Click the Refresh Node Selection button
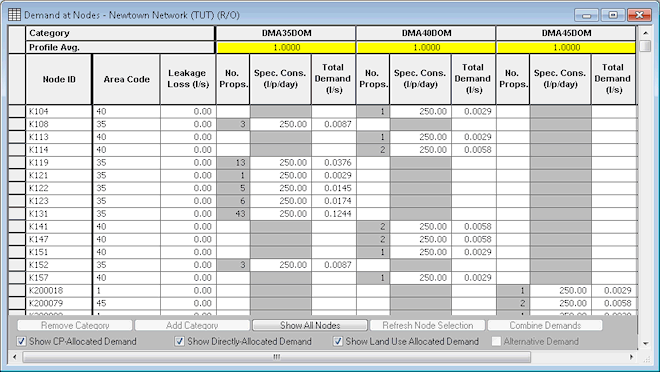The height and width of the screenshot is (372, 660). click(x=427, y=325)
